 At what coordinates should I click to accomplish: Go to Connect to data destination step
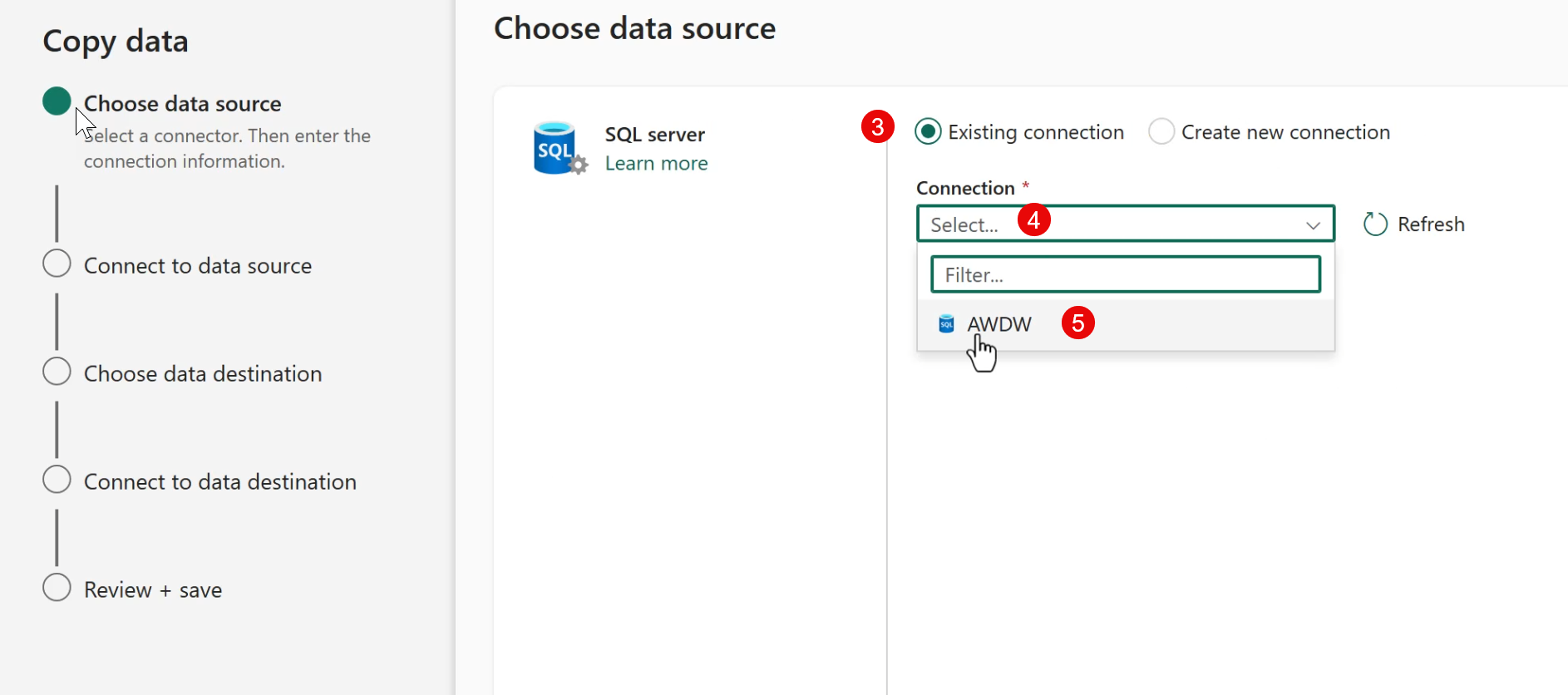[220, 482]
